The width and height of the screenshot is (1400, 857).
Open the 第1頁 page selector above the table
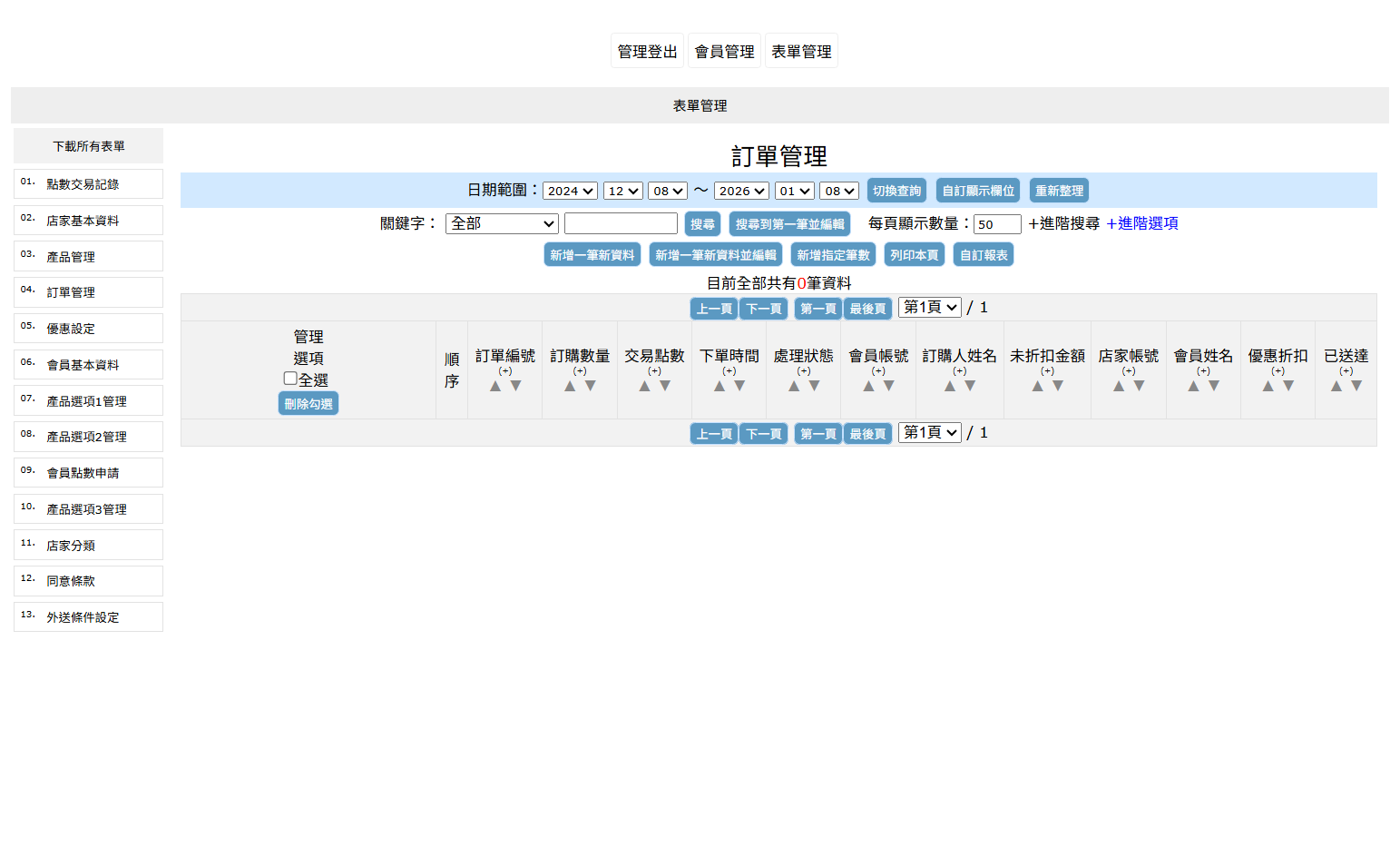click(x=929, y=307)
